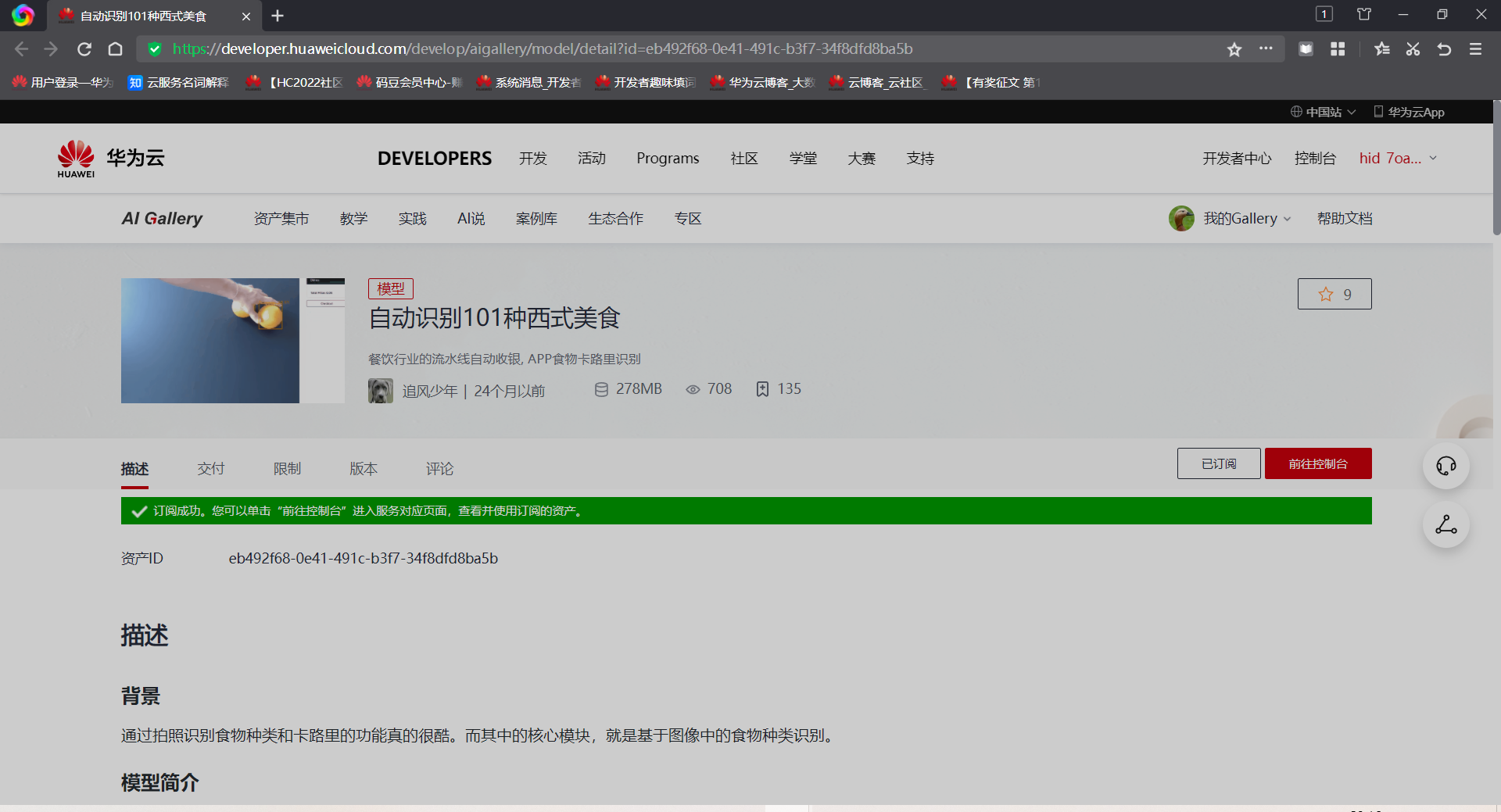Open the 华为云App link

click(x=1409, y=112)
